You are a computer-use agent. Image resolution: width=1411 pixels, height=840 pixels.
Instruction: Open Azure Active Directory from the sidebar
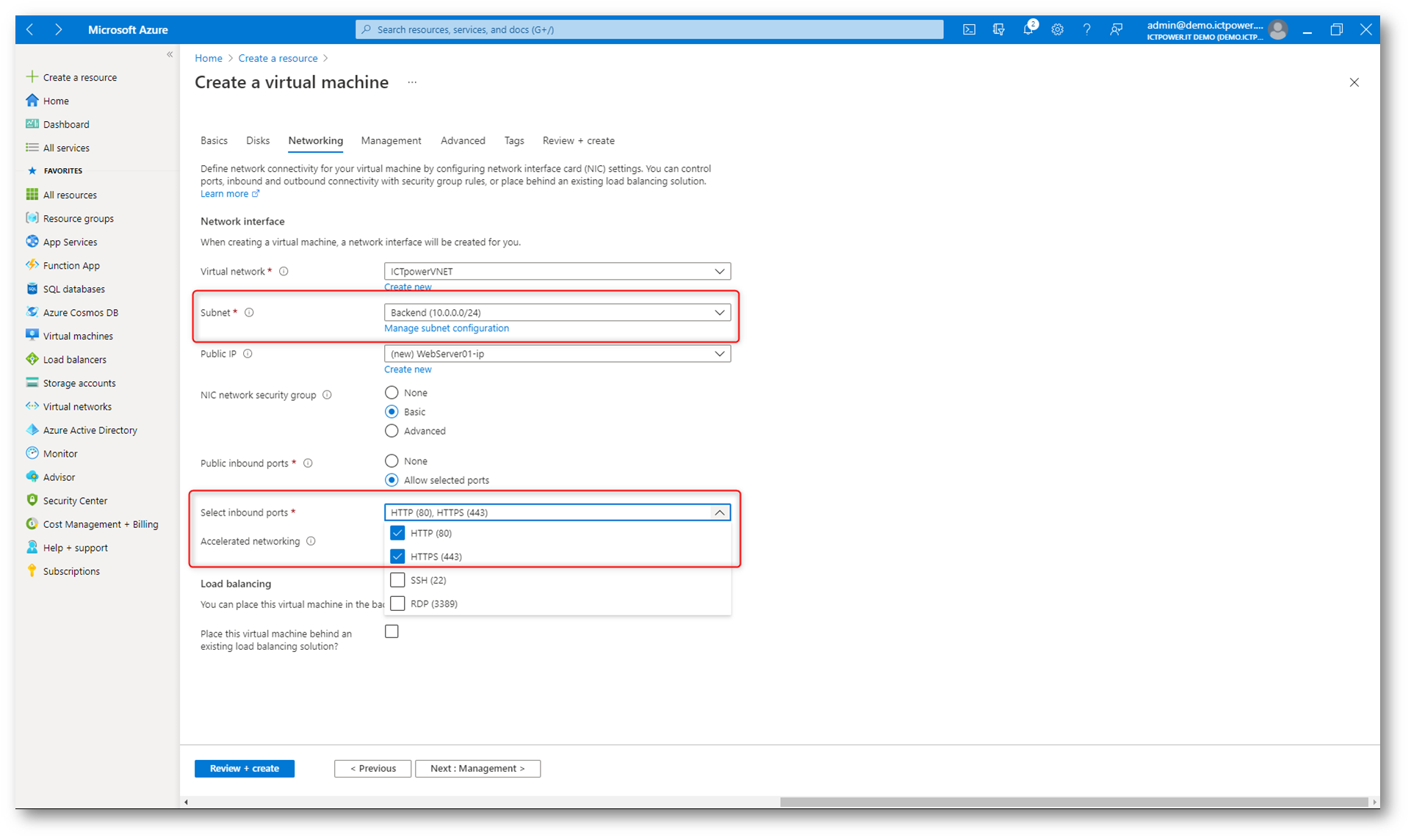[x=90, y=430]
